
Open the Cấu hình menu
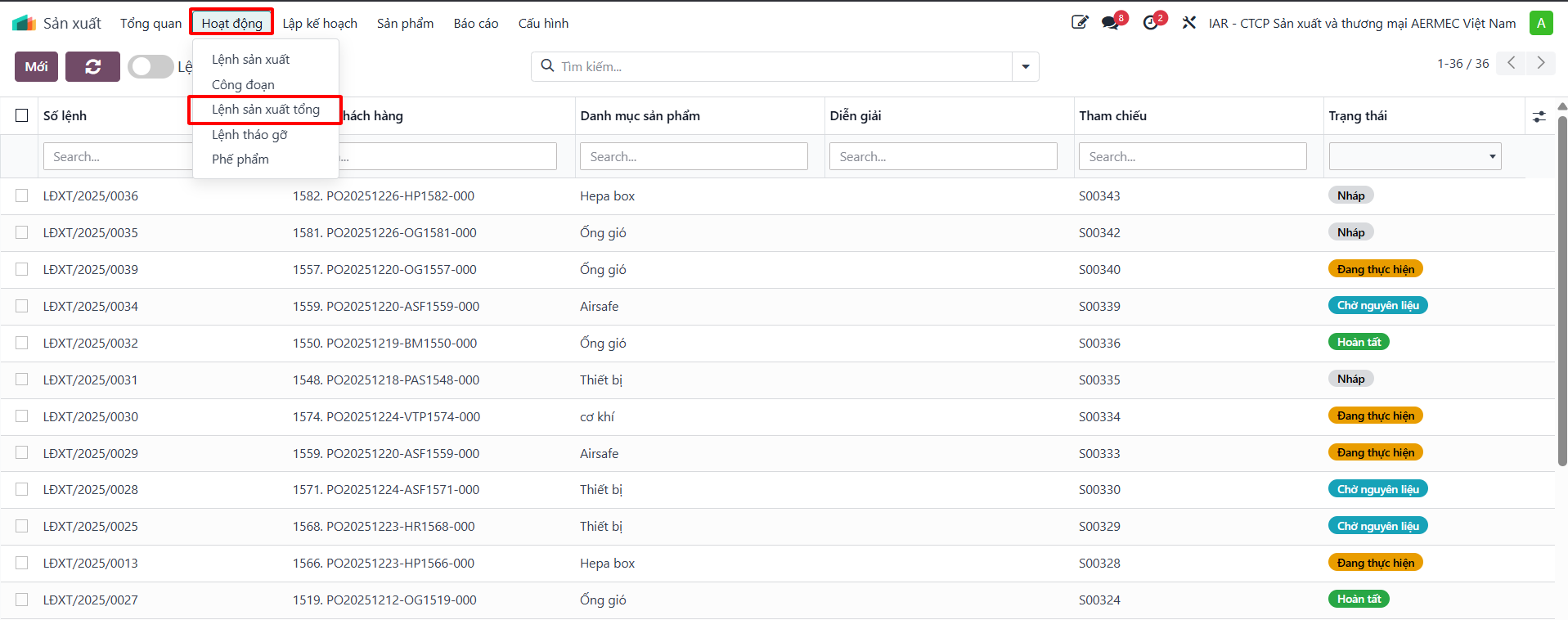coord(543,23)
